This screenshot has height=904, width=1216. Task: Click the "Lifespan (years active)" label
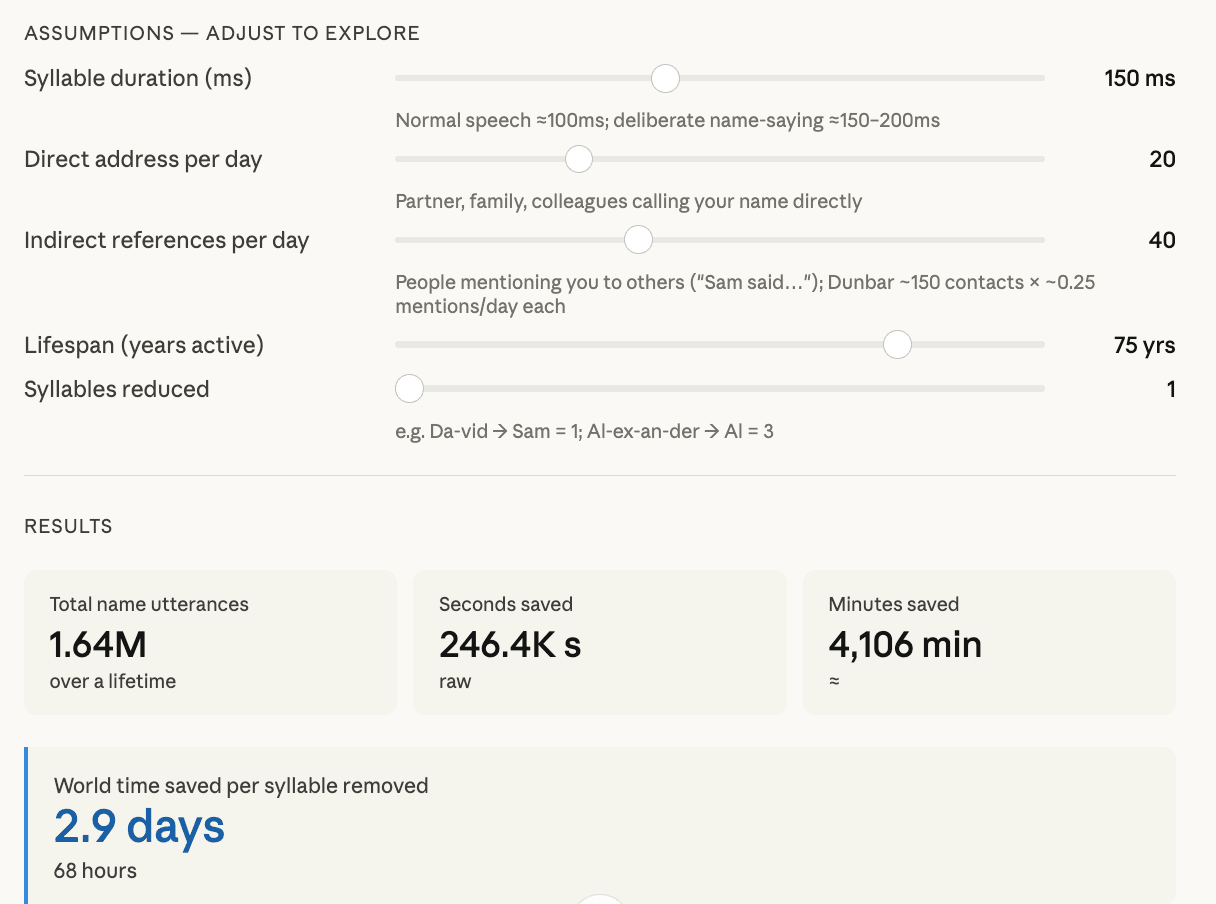click(144, 345)
